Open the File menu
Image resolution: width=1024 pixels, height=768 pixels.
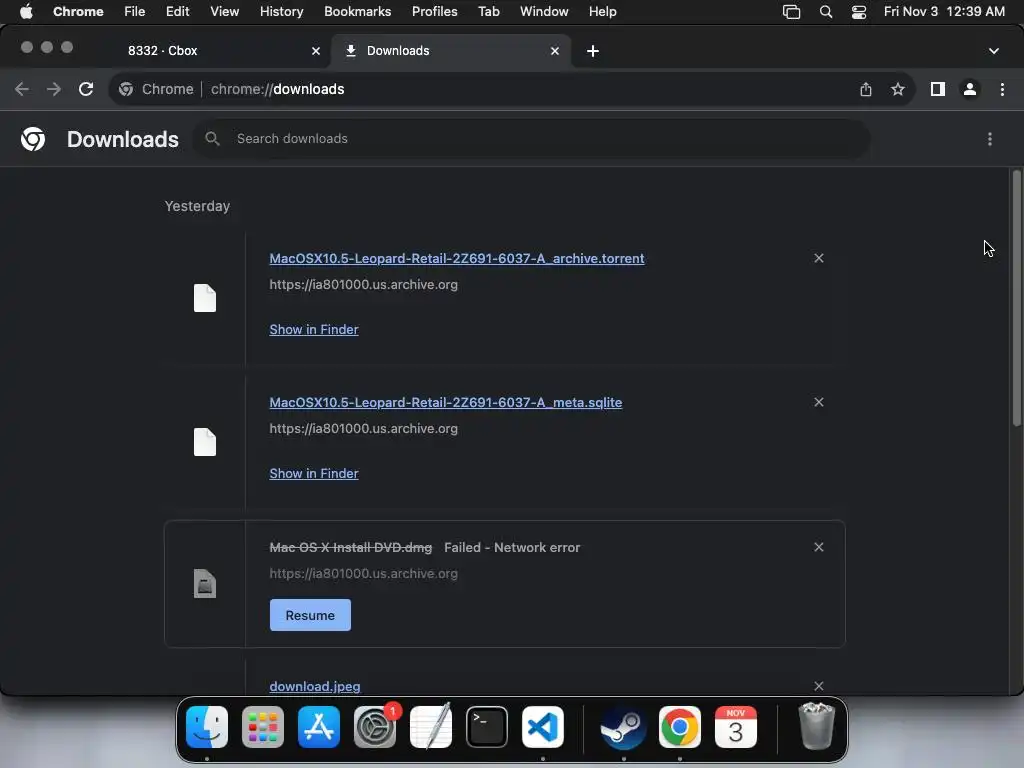point(135,12)
